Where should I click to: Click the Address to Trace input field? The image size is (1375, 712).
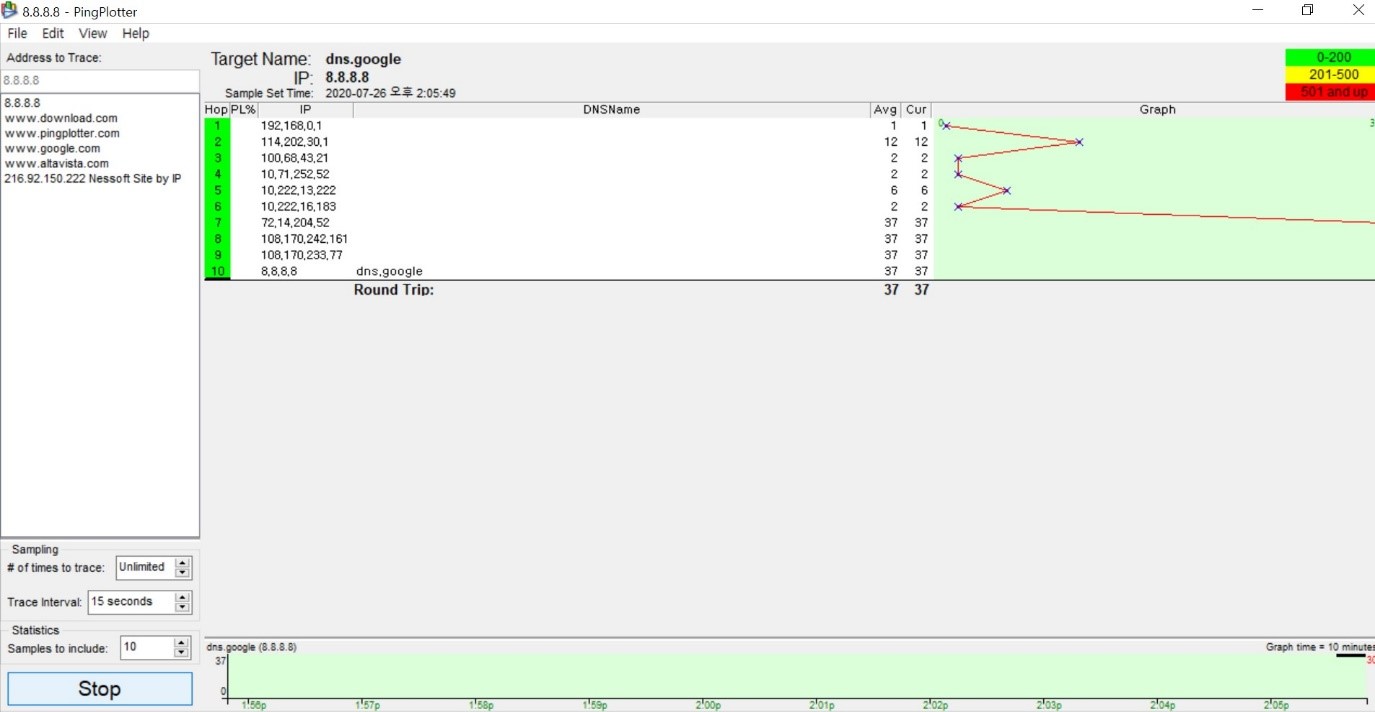point(100,80)
